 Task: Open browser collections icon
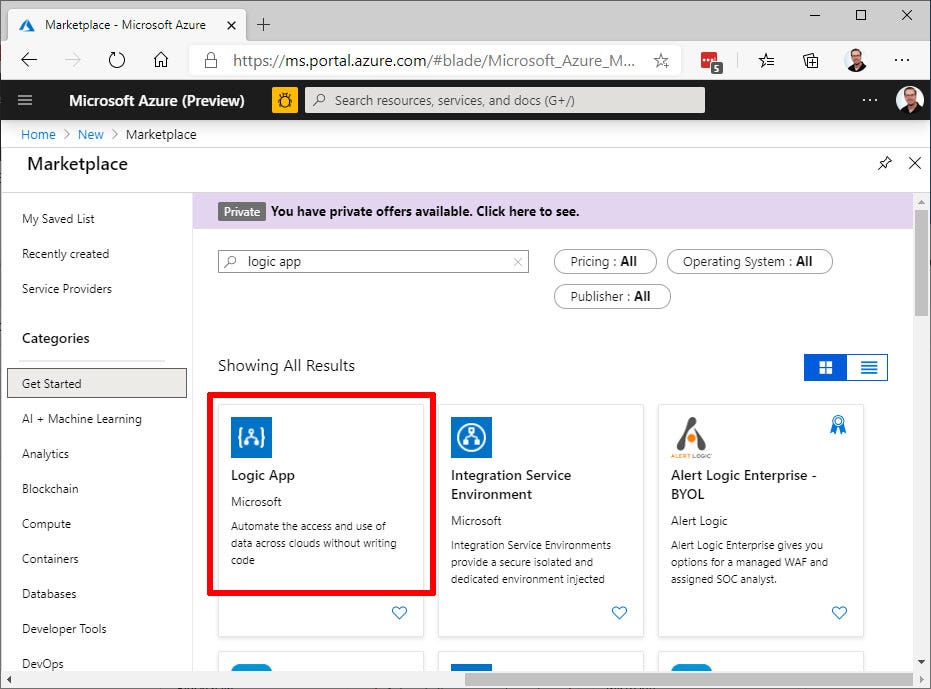pos(810,60)
